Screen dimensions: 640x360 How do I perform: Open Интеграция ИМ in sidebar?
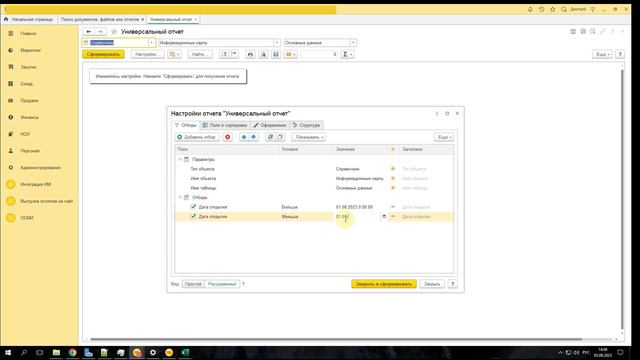[36, 184]
